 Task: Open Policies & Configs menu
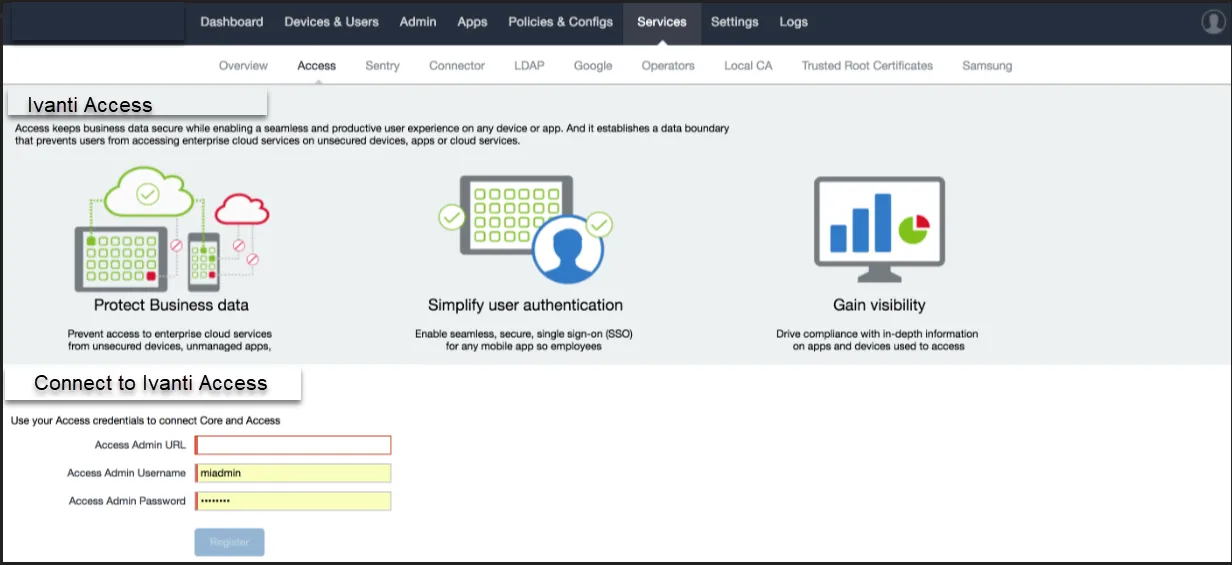pyautogui.click(x=560, y=22)
